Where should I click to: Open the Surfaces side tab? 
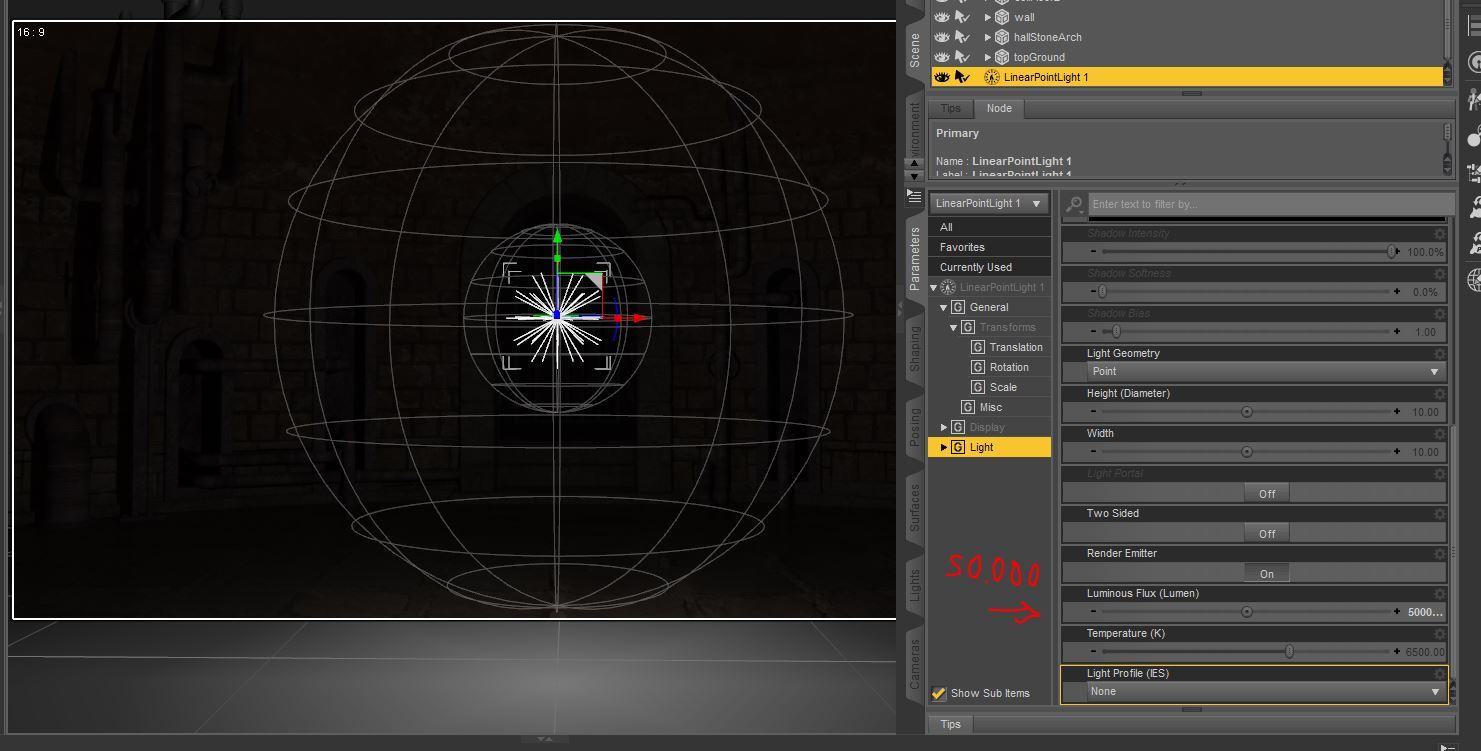[914, 507]
